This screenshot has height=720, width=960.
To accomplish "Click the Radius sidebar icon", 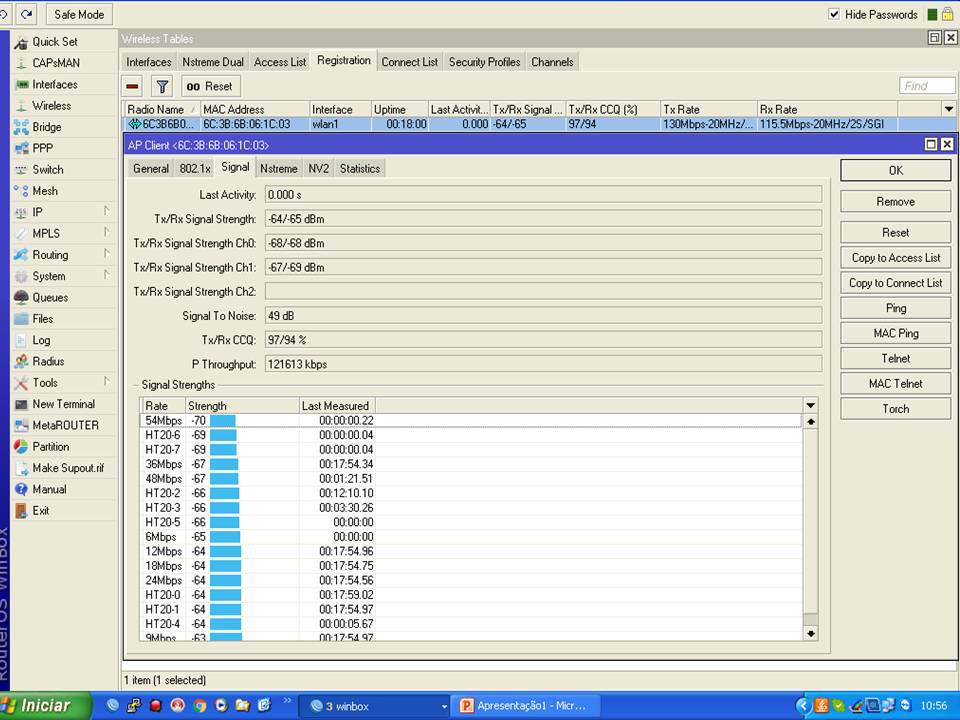I will pyautogui.click(x=22, y=362).
